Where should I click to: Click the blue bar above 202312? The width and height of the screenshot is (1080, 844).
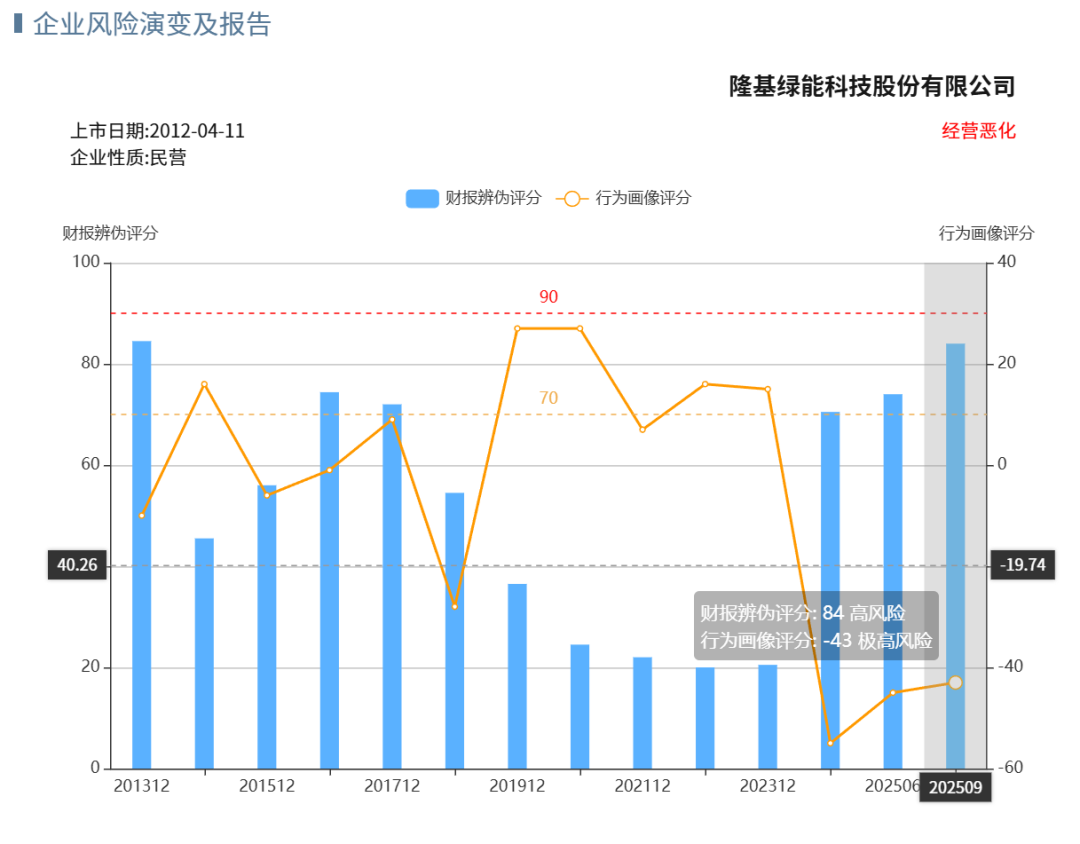pyautogui.click(x=768, y=717)
